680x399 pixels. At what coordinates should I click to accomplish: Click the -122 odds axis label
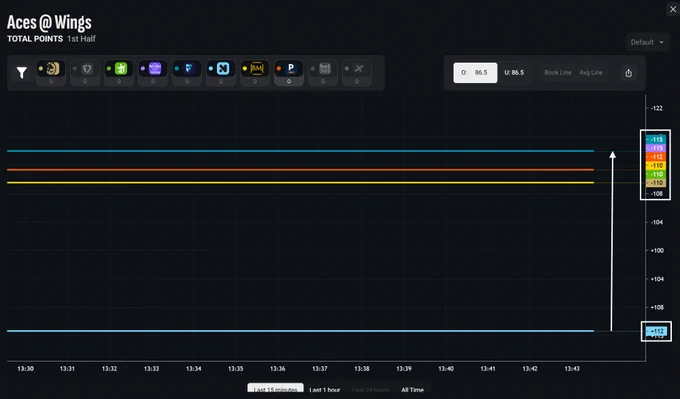click(x=657, y=108)
